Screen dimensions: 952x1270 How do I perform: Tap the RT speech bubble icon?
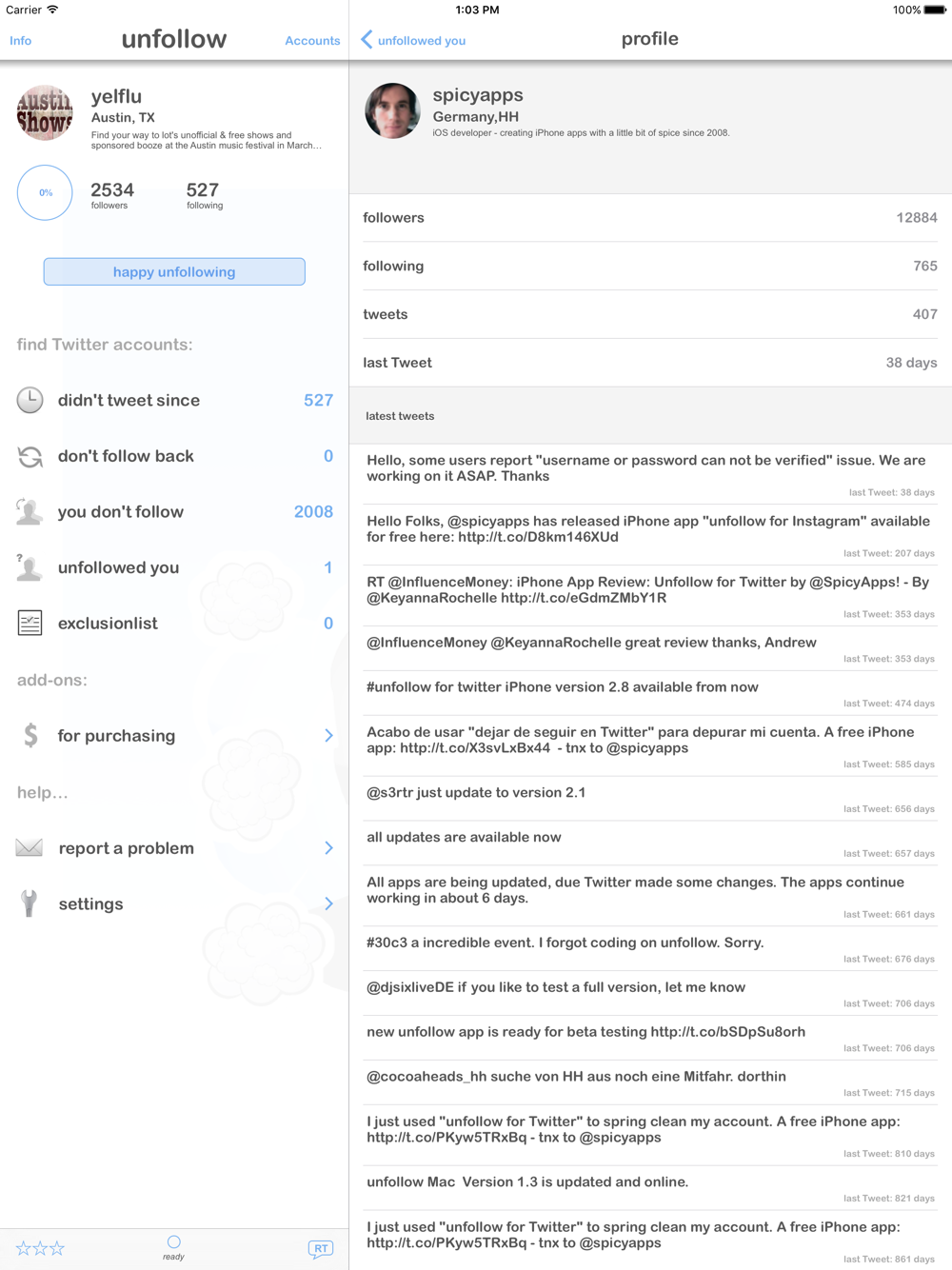pos(321,1249)
